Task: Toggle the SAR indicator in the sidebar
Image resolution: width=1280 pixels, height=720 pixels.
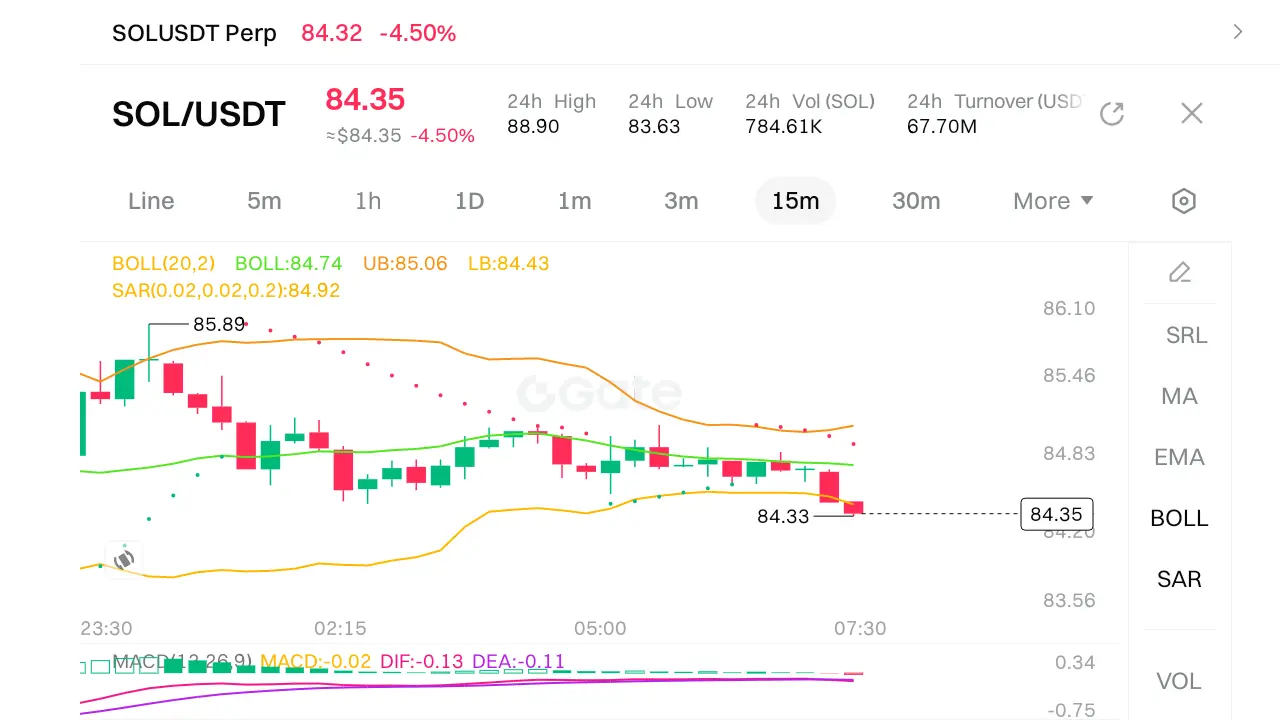Action: (x=1179, y=579)
